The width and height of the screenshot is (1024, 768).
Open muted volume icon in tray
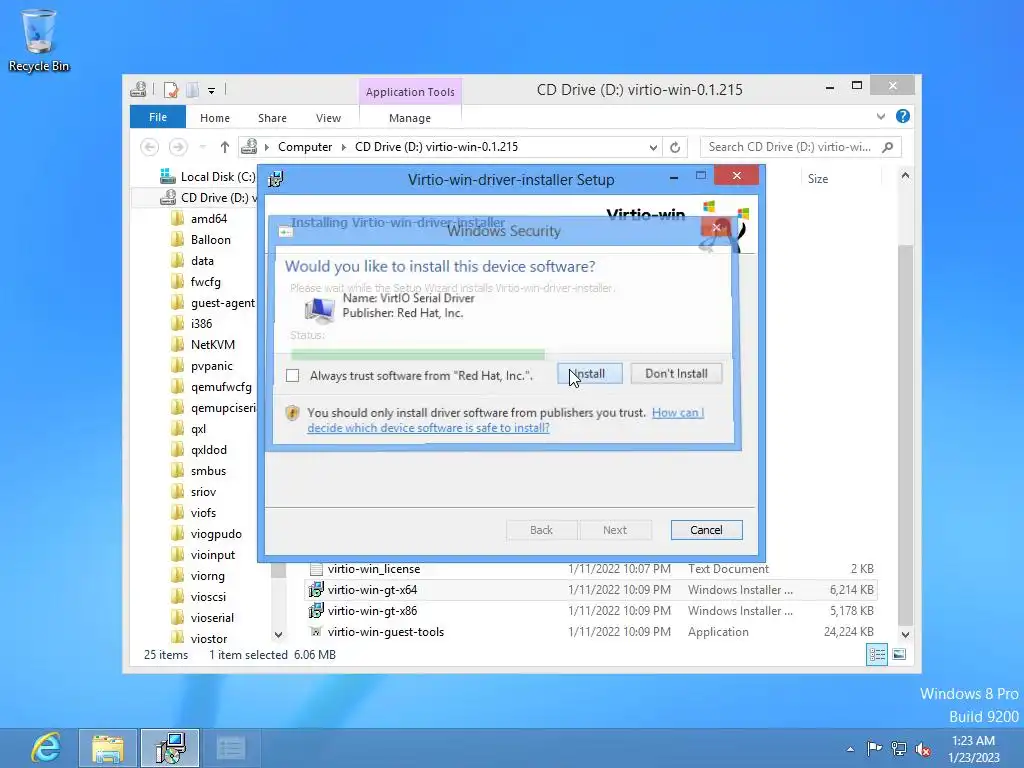point(923,749)
